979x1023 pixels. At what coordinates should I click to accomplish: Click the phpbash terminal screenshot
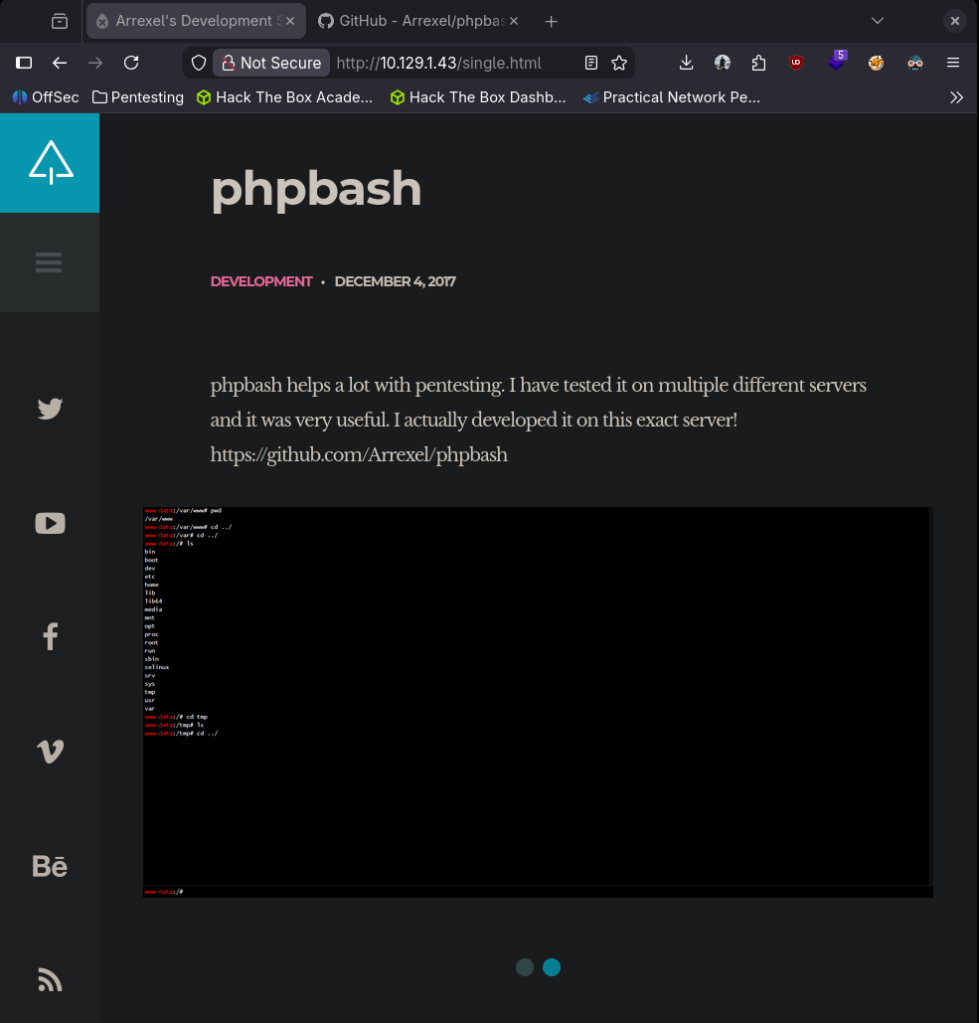tap(537, 701)
